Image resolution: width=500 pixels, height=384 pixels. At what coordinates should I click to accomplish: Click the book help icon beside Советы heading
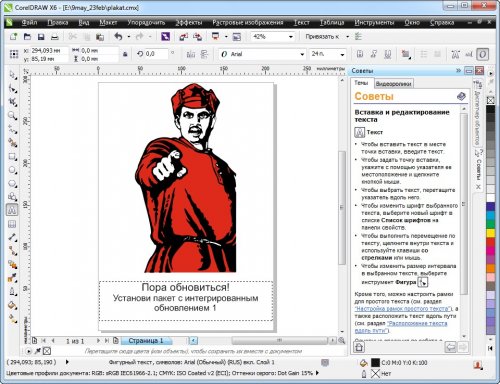coord(461,96)
